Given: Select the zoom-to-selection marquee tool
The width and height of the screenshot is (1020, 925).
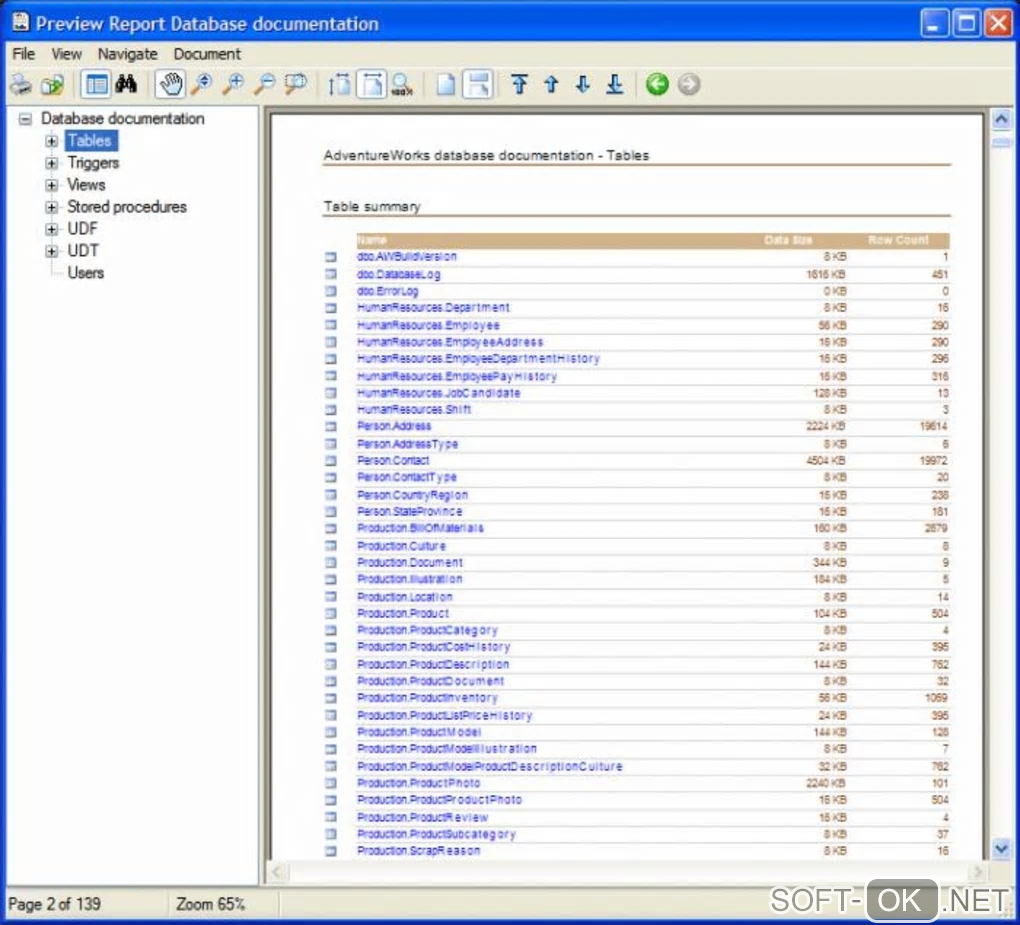Looking at the screenshot, I should pos(296,85).
